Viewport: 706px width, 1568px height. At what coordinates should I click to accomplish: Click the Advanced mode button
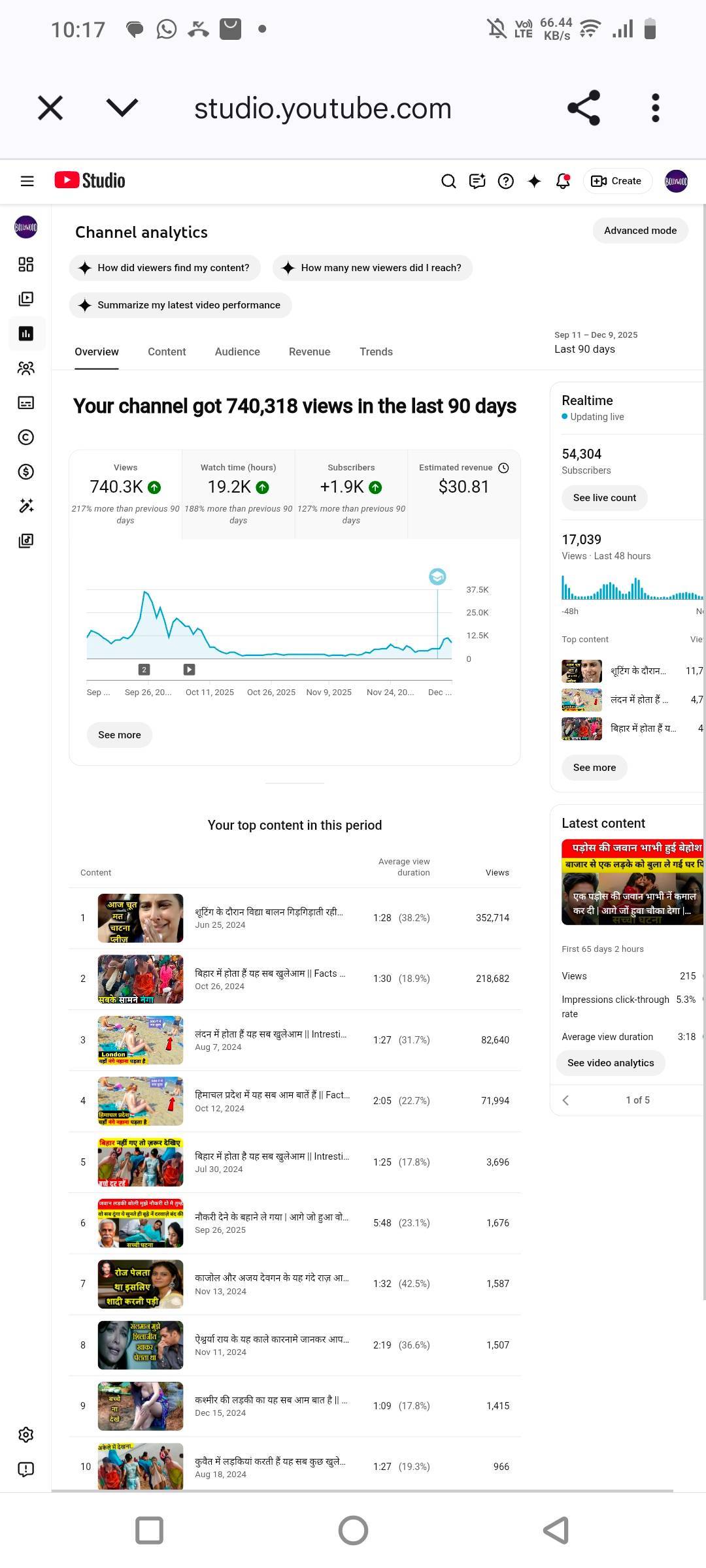tap(640, 231)
